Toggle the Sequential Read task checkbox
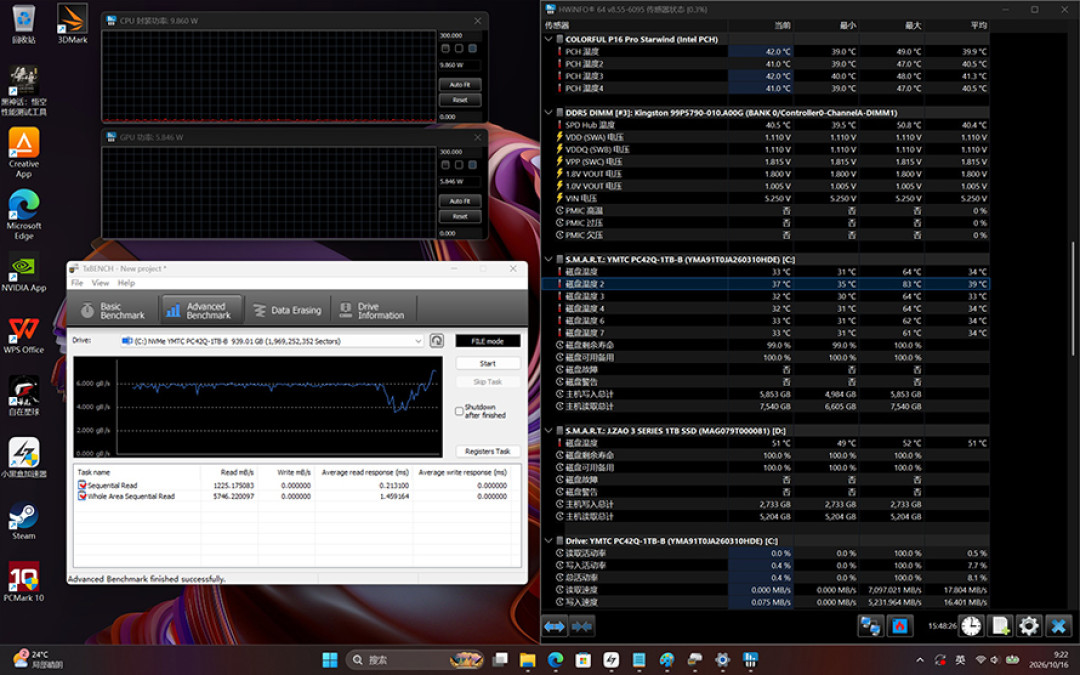This screenshot has width=1080, height=675. coord(82,485)
